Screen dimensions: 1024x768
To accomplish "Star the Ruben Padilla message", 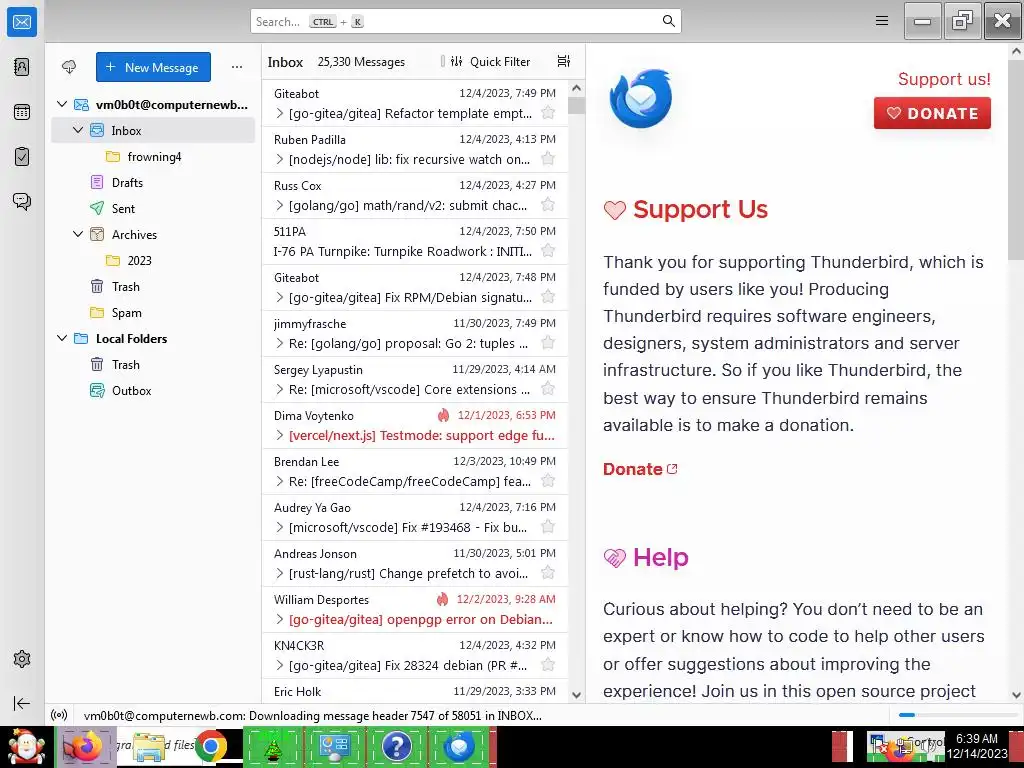I will pyautogui.click(x=548, y=159).
